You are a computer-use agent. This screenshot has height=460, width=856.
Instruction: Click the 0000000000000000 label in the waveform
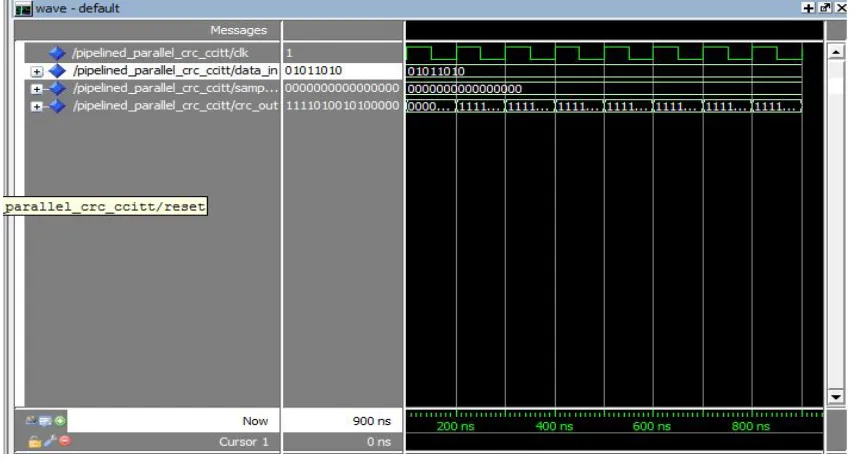465,88
